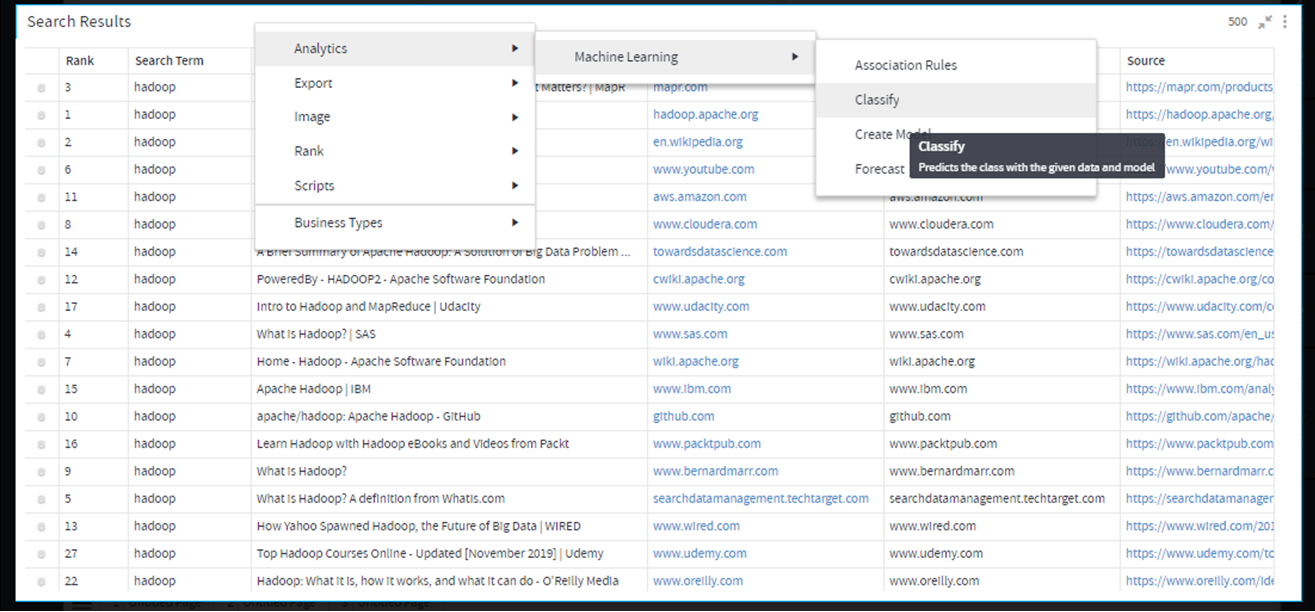Click the Search Results panel title
The image size is (1315, 612).
click(79, 21)
